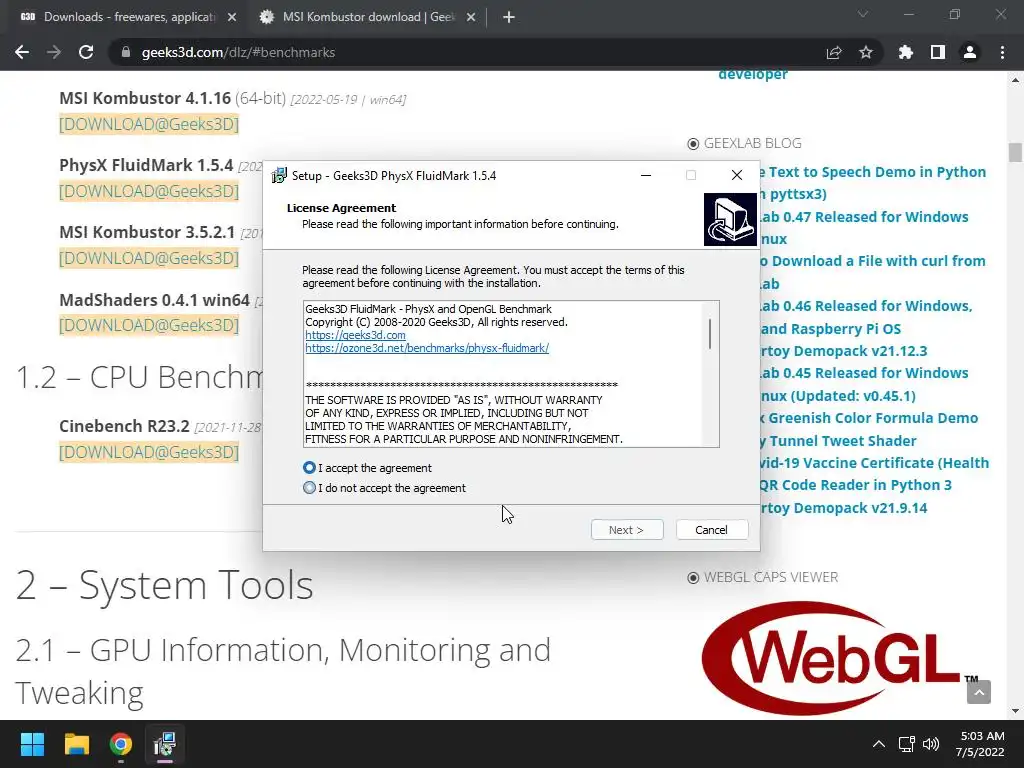Screen dimensions: 1024x768
Task: Open the ozone3d.net physx-fluidmark link
Action: click(x=427, y=348)
